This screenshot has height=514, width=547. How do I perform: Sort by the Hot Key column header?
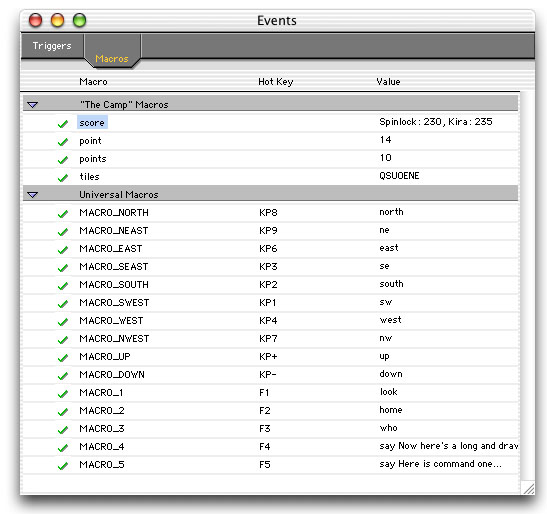coord(276,82)
